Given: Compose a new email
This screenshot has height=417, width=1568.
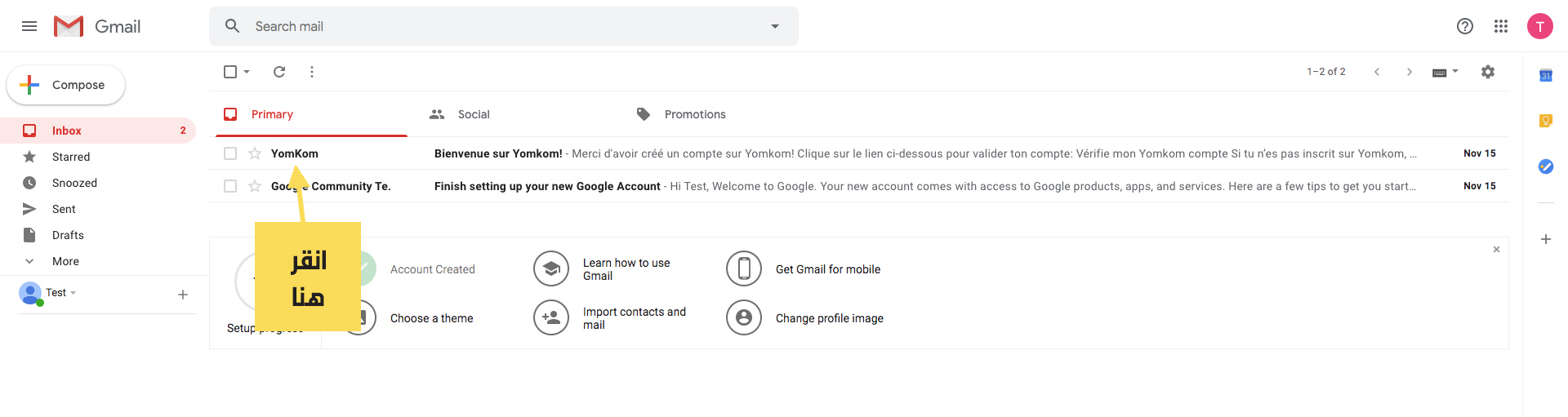Looking at the screenshot, I should click(x=66, y=85).
